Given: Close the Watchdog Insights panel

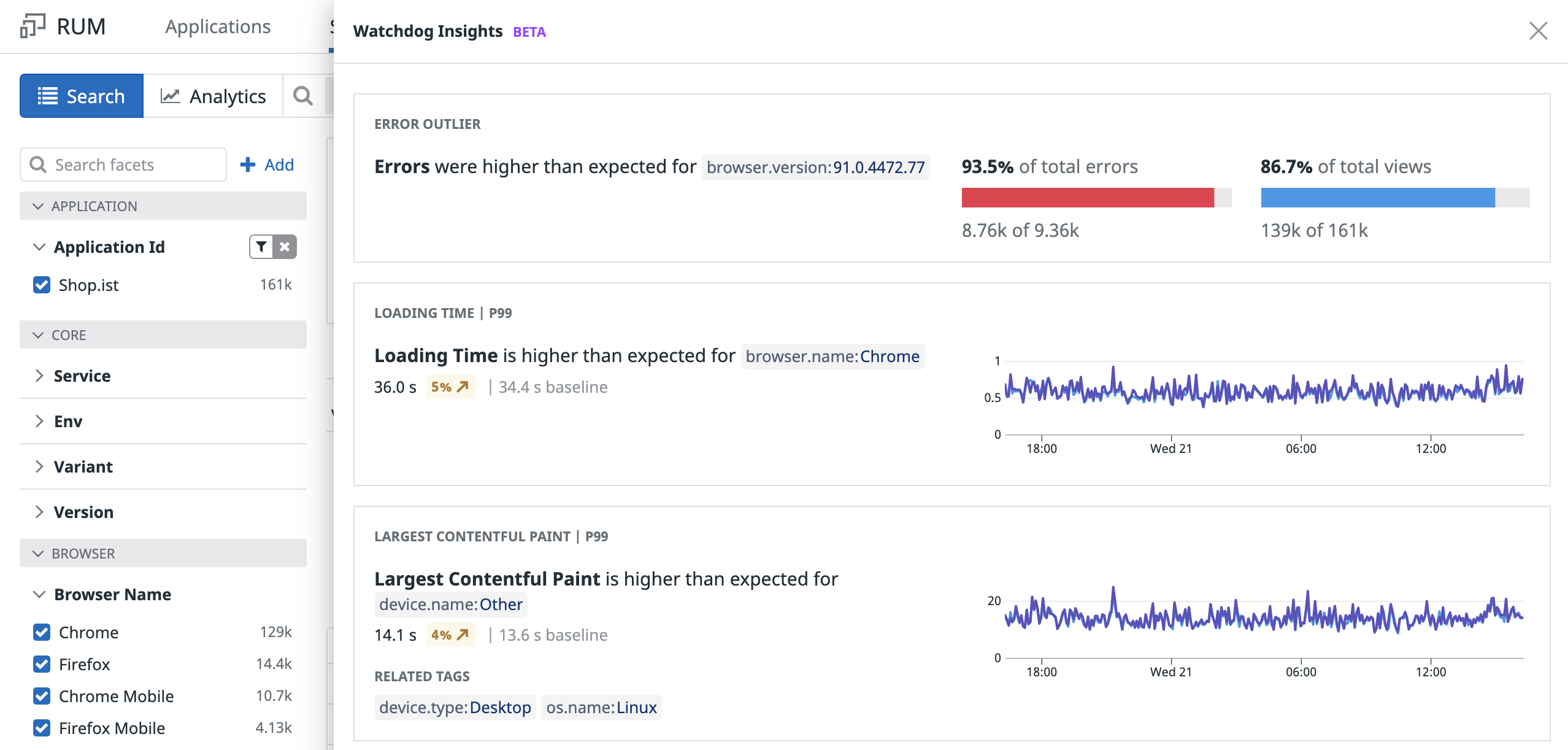Looking at the screenshot, I should click(x=1538, y=31).
